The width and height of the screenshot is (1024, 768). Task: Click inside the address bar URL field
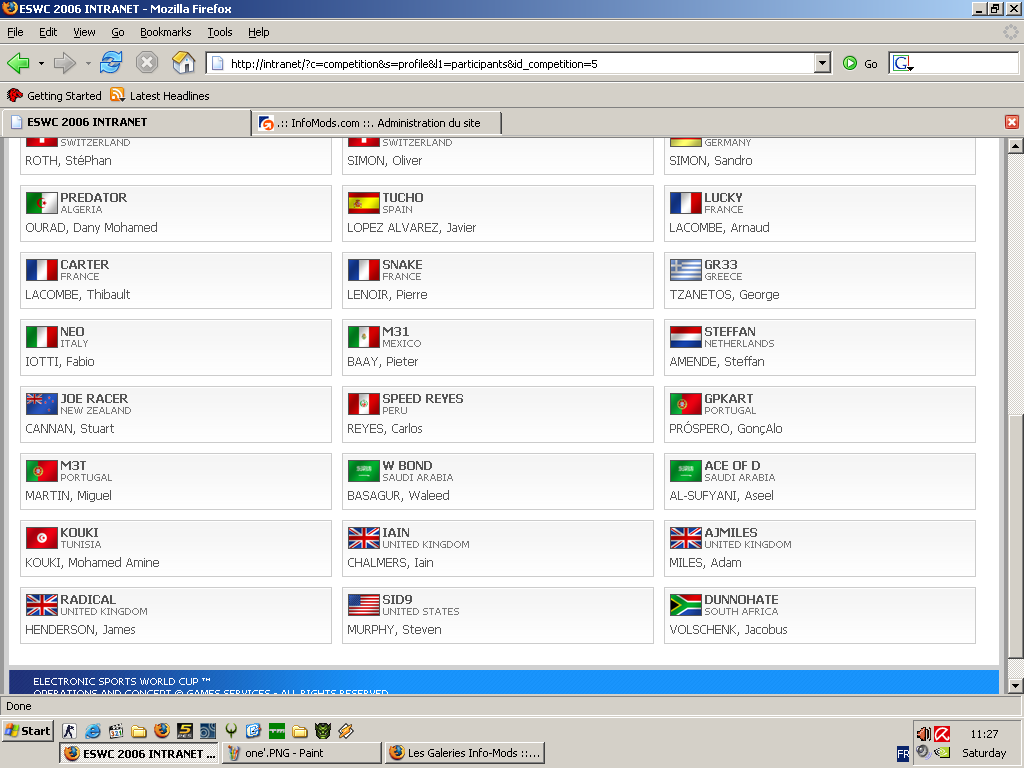pos(520,63)
